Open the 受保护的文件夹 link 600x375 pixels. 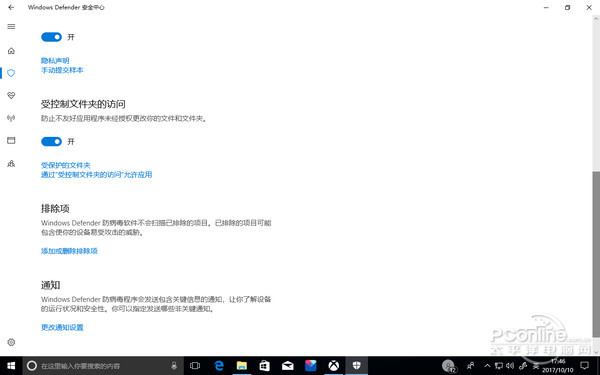65,165
